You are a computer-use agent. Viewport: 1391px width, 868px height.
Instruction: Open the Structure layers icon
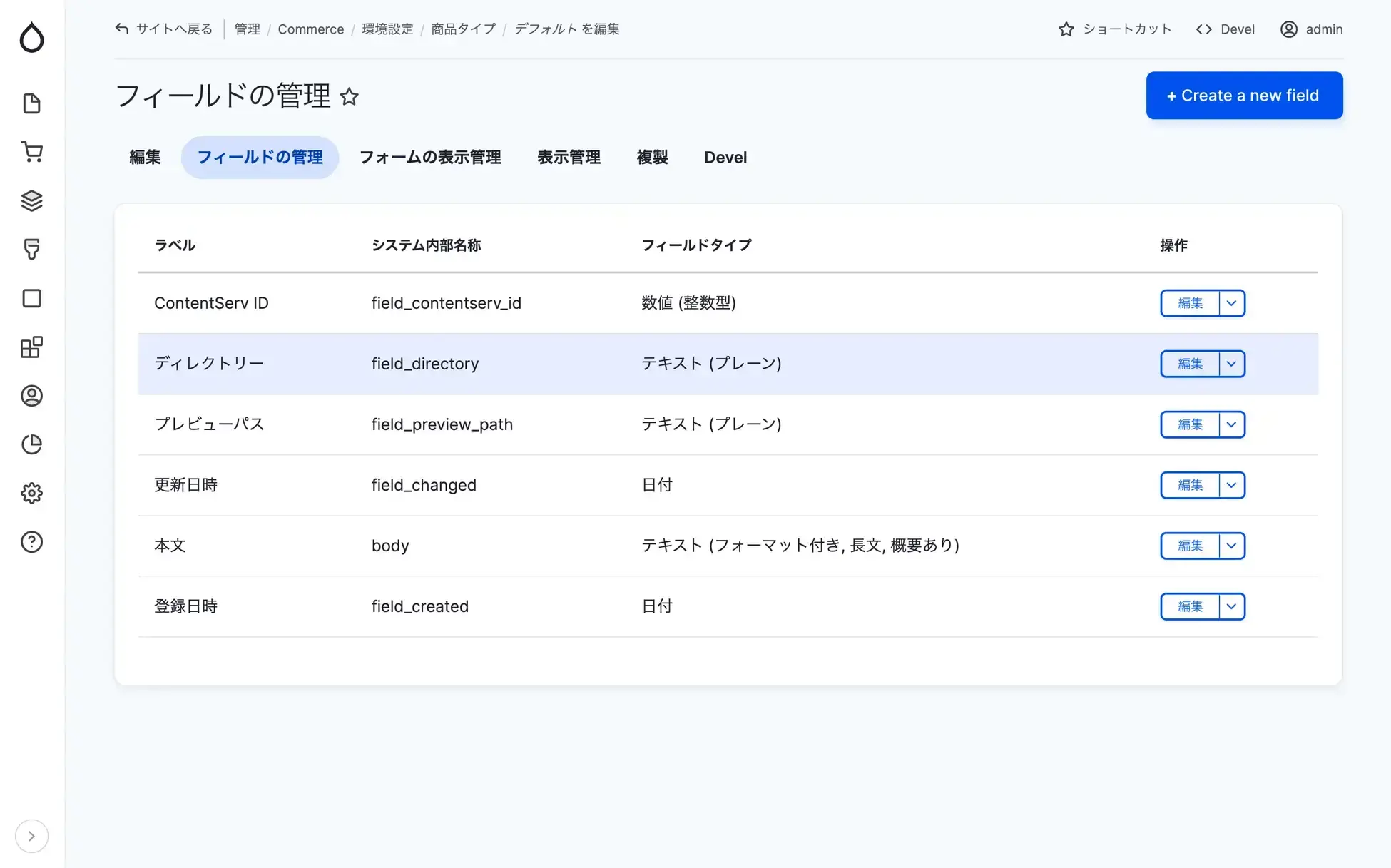coord(31,201)
